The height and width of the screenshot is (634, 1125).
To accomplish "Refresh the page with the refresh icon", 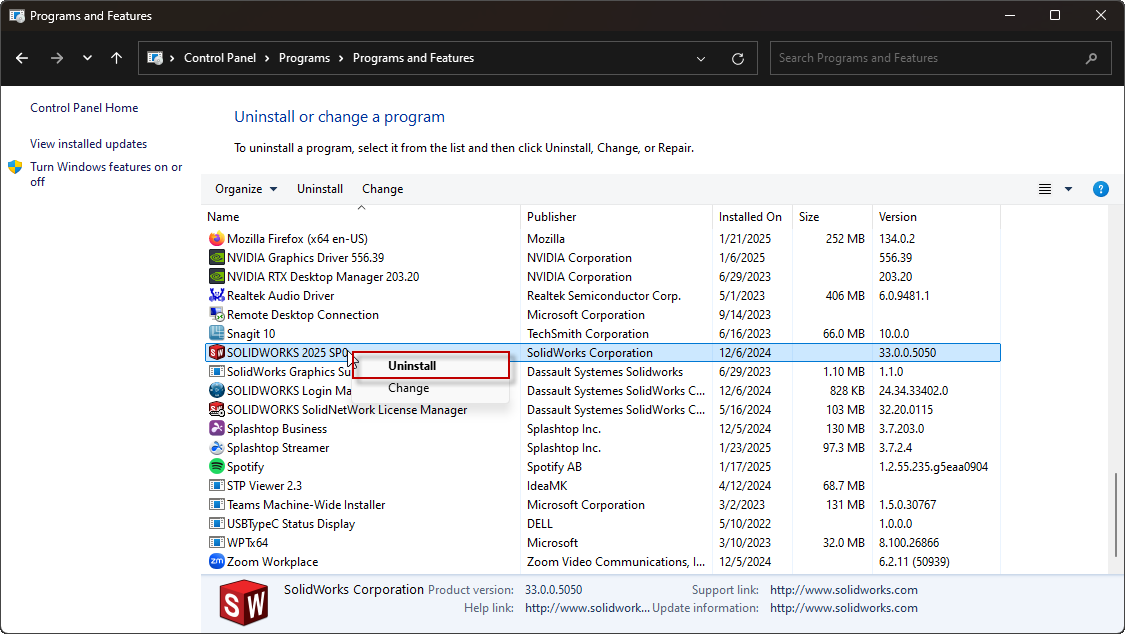I will [x=738, y=58].
